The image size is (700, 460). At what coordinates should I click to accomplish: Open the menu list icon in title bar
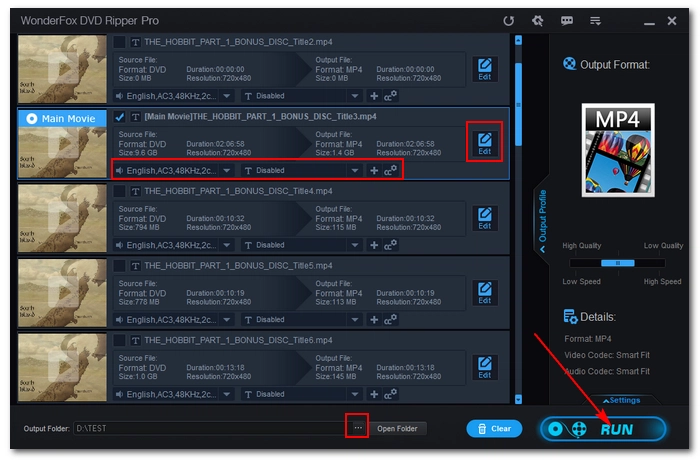pos(595,21)
